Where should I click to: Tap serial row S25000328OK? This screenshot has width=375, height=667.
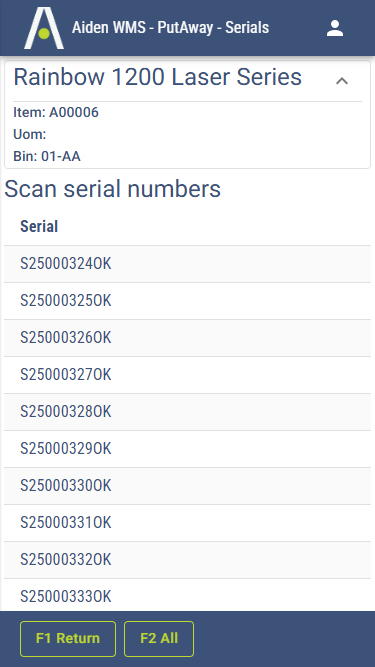pos(188,412)
